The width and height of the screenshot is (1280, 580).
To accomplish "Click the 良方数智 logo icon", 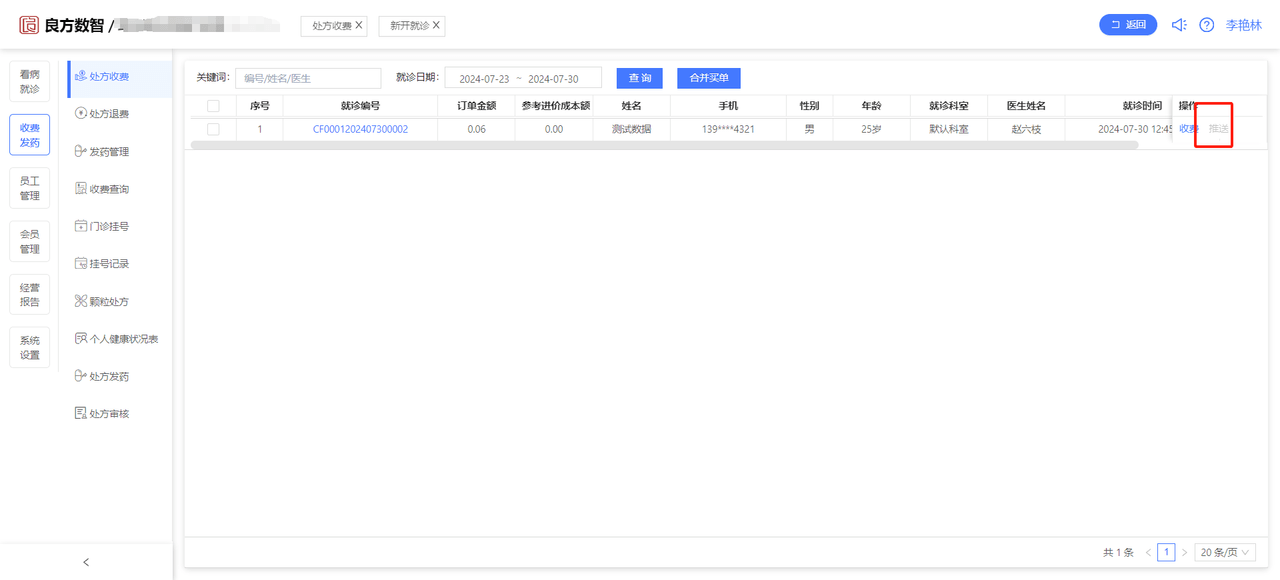I will click(29, 25).
